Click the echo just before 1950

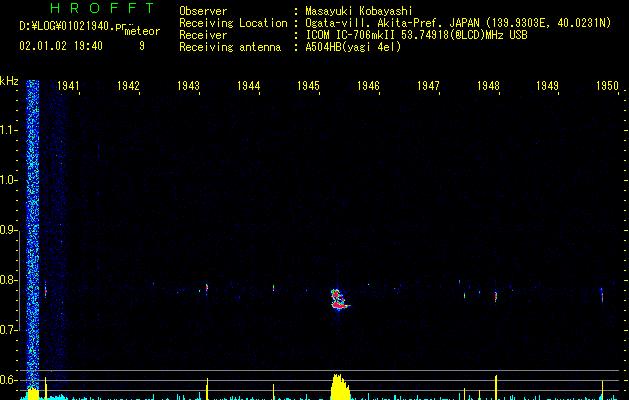[602, 295]
